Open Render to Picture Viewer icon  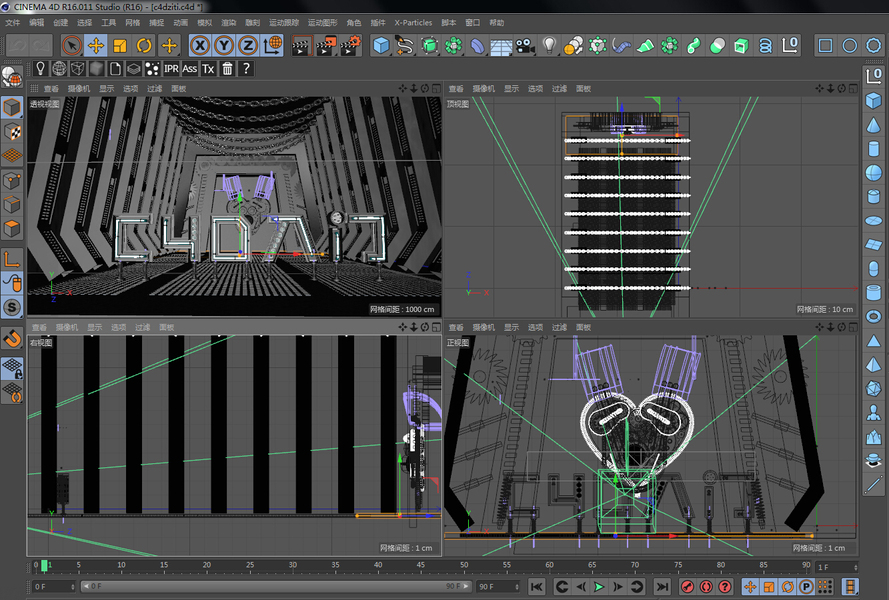326,45
